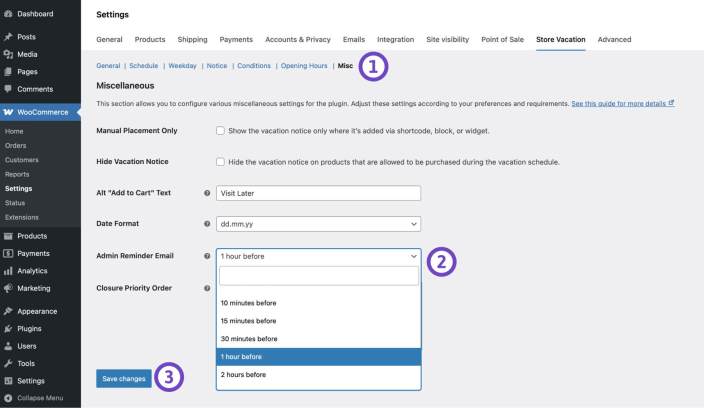Viewport: 704px width, 408px height.
Task: Click the help icon beside Admin Reminder Email
Action: click(207, 256)
